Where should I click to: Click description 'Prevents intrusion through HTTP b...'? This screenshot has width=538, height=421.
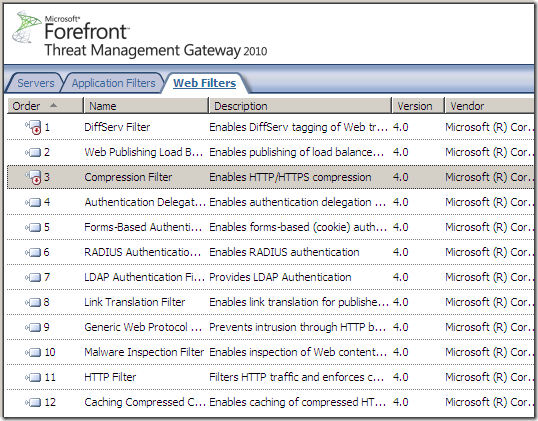[297, 327]
